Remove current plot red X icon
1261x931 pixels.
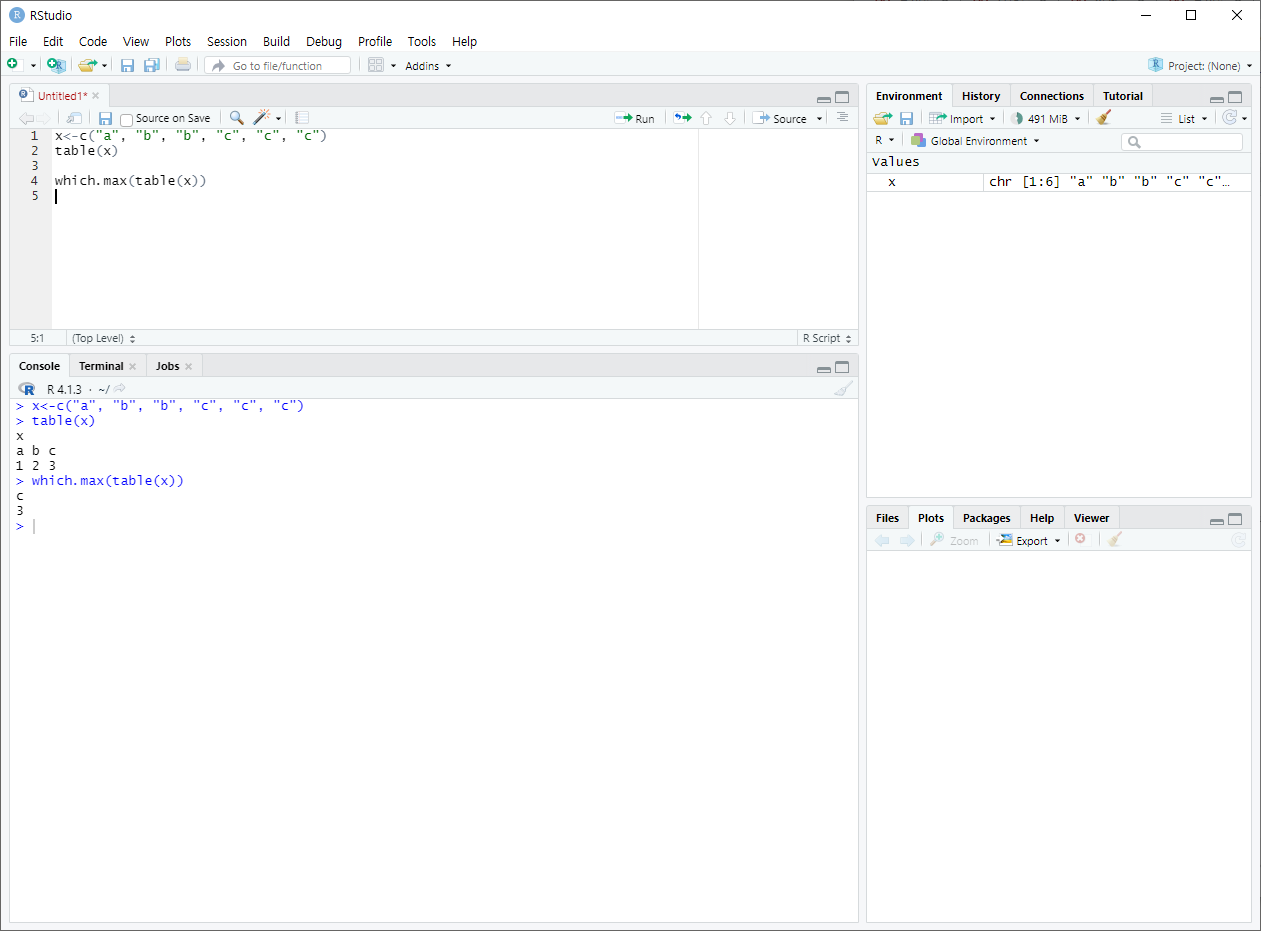[1080, 539]
